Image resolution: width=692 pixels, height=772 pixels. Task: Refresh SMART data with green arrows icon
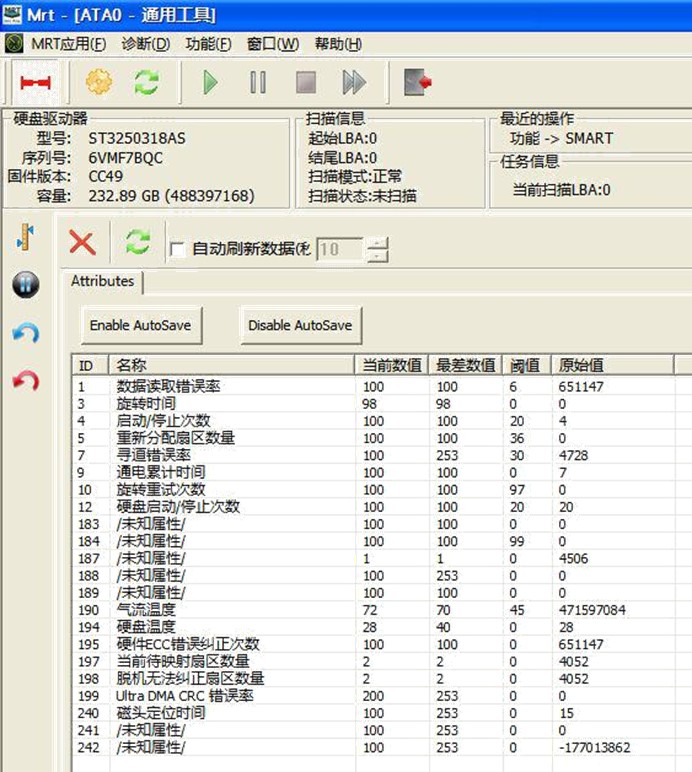(x=137, y=242)
